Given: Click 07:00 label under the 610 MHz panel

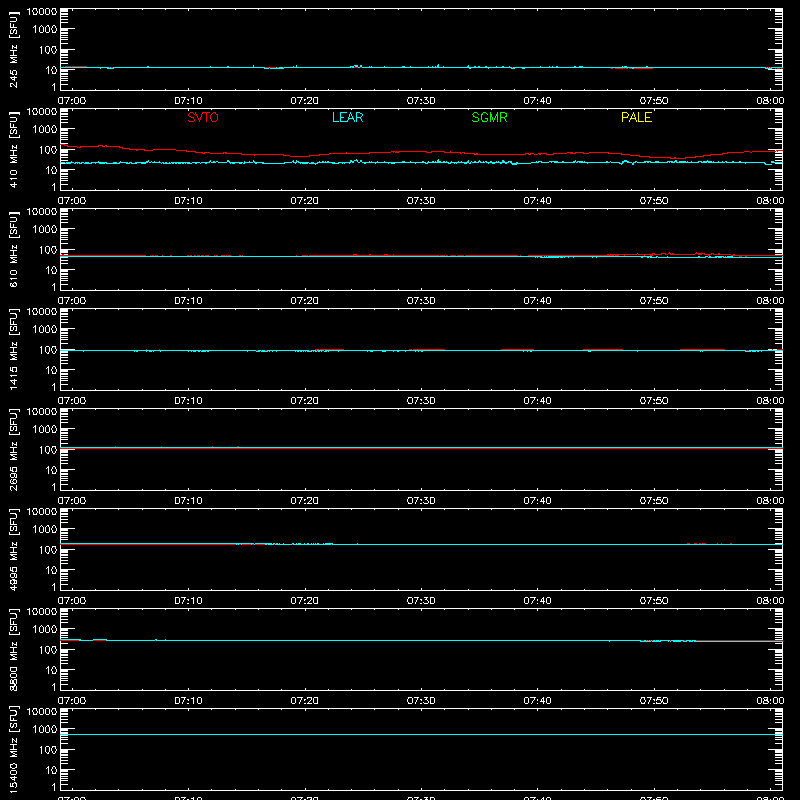Looking at the screenshot, I should pyautogui.click(x=72, y=301).
